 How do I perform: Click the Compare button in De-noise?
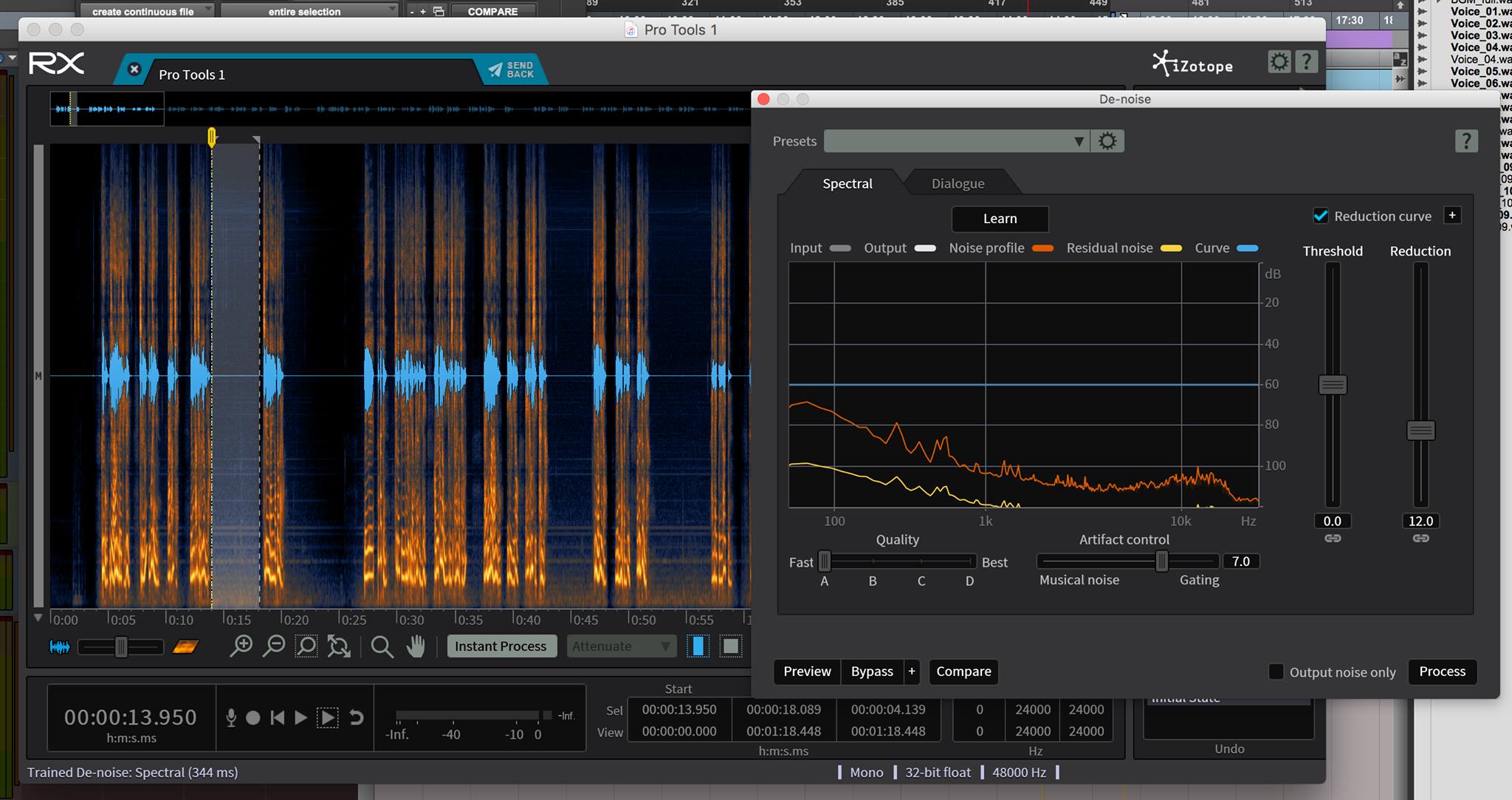point(963,671)
